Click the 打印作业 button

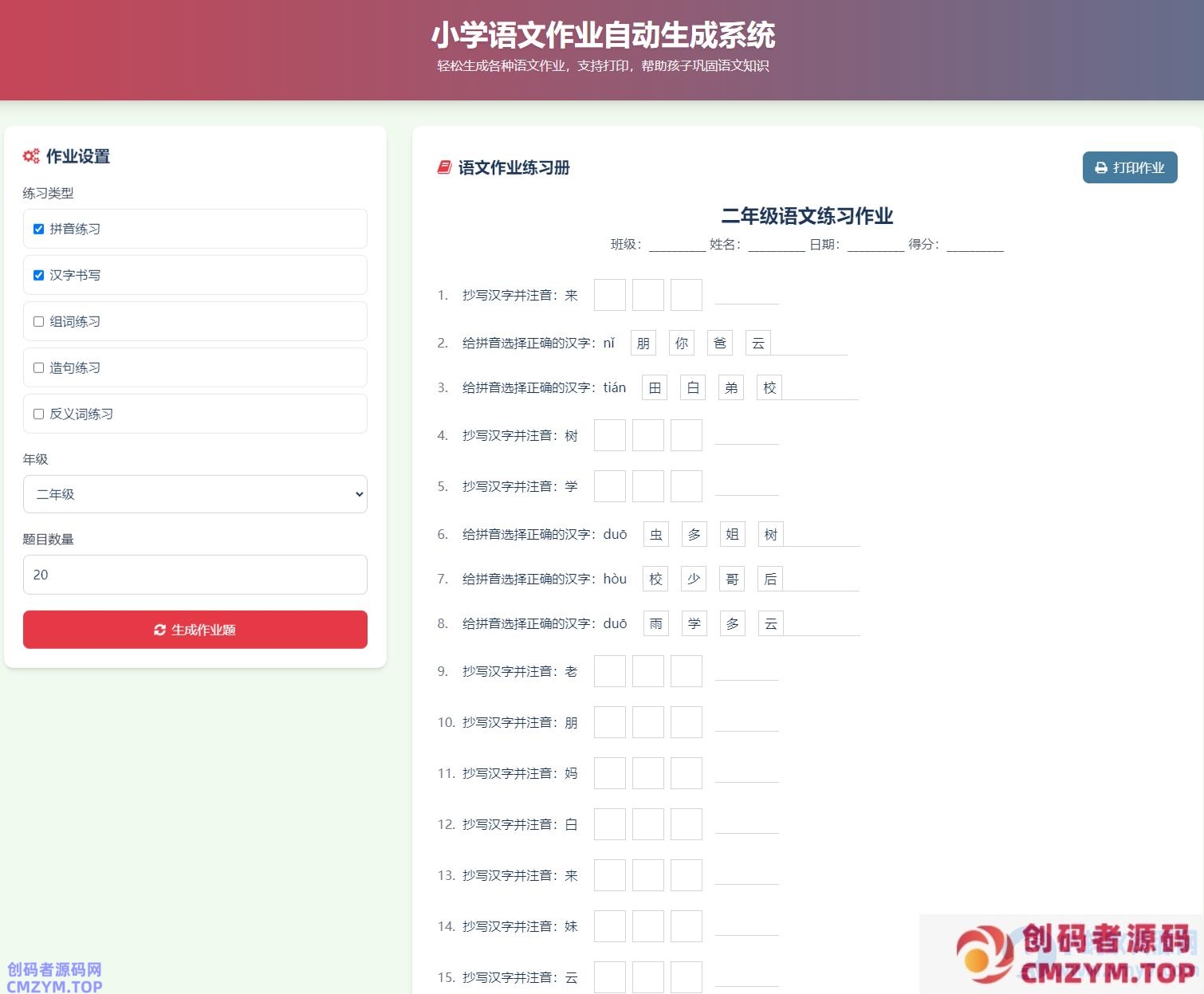(x=1129, y=167)
